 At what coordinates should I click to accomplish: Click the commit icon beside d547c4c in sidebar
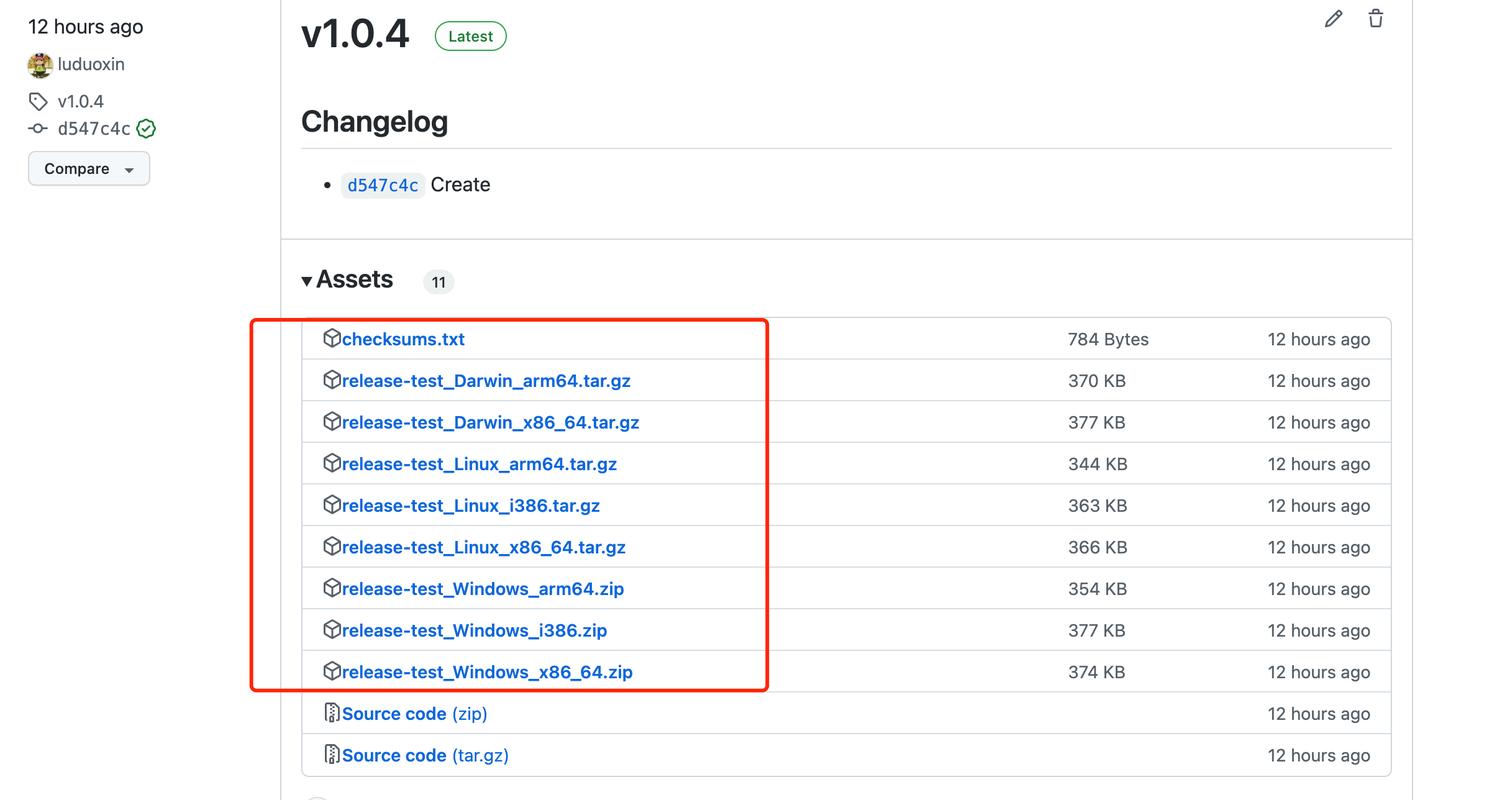coord(38,129)
